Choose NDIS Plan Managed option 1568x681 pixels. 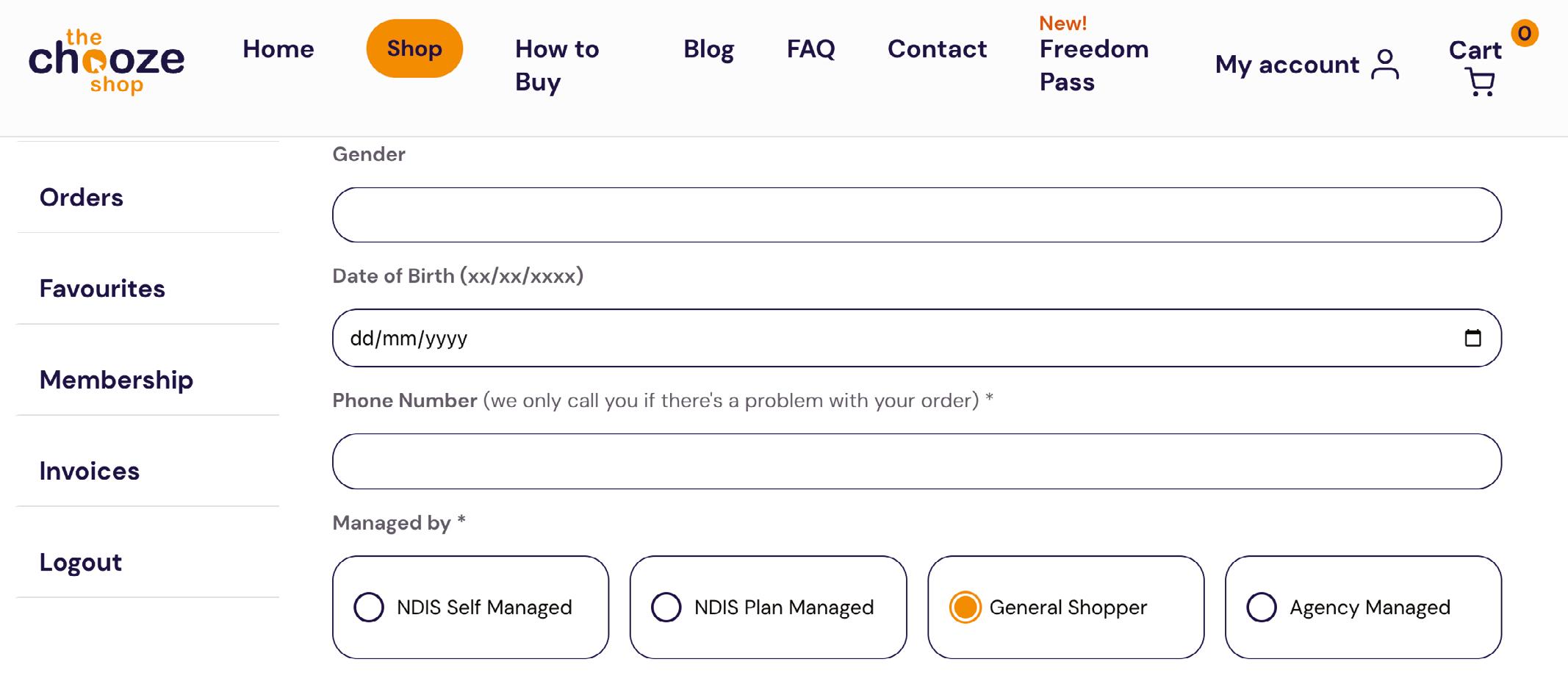666,608
